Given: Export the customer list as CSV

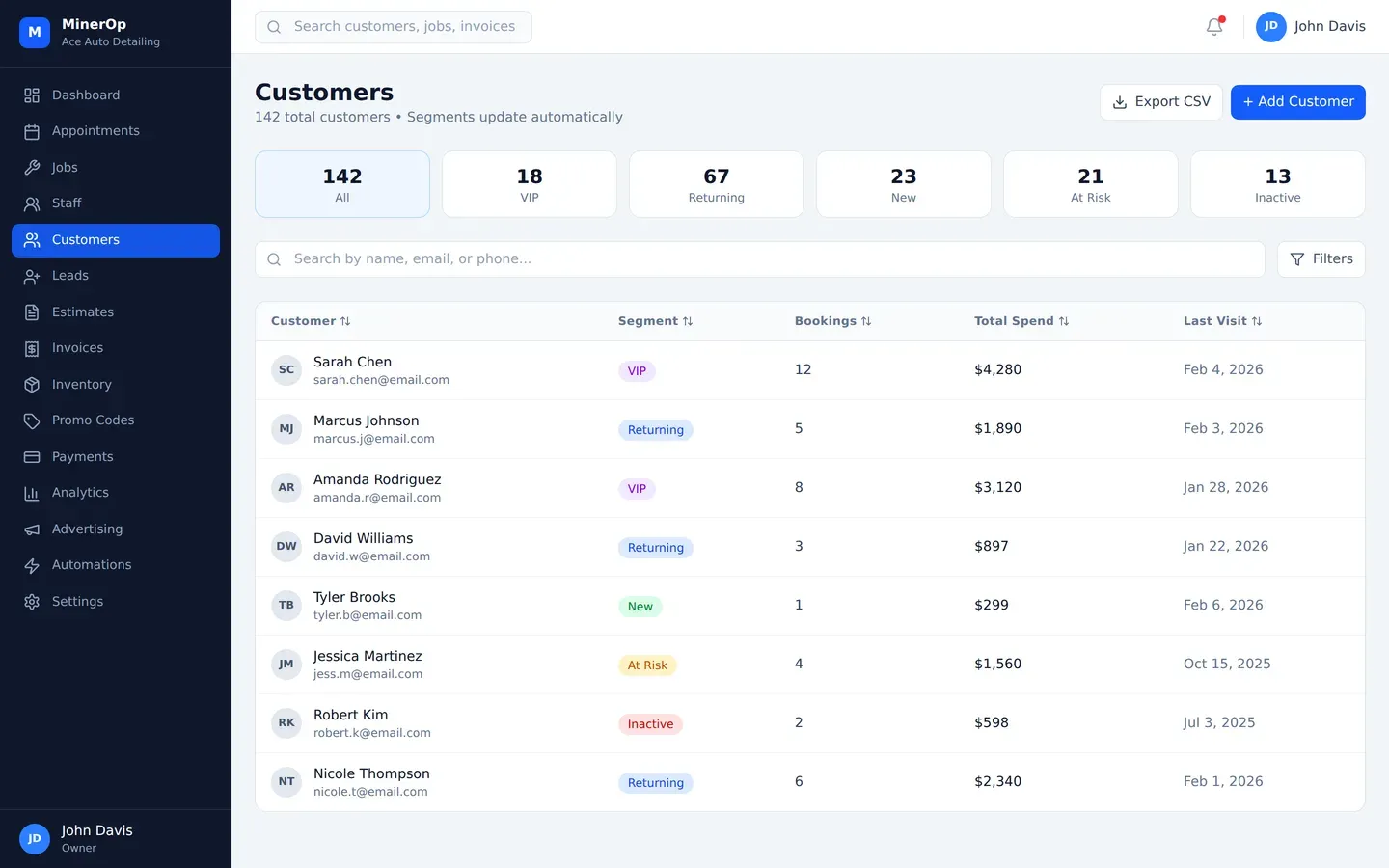Looking at the screenshot, I should pos(1160,102).
